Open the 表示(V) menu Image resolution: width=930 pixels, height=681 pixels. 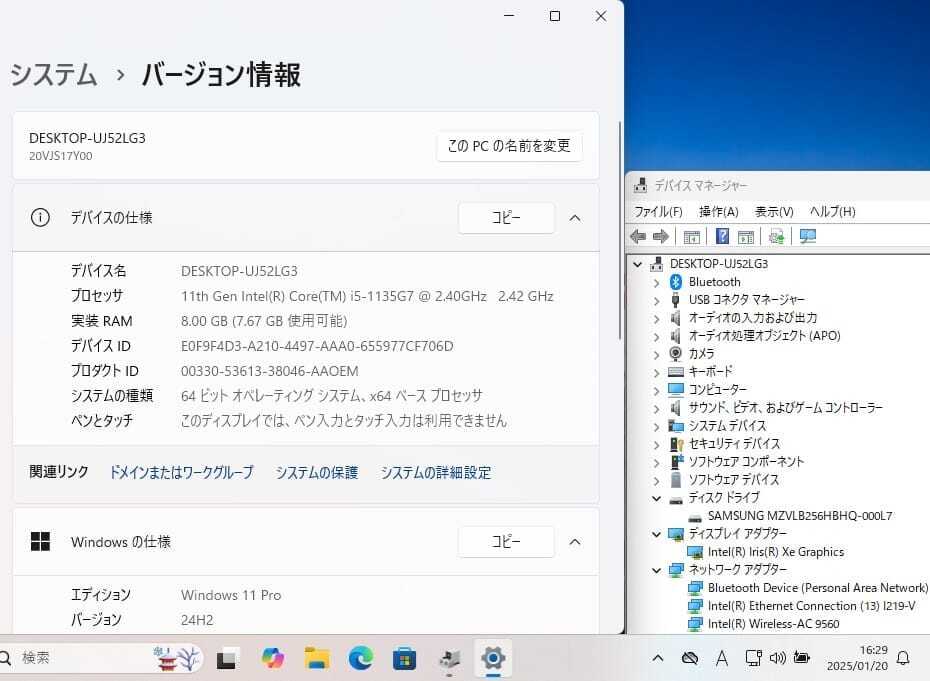click(773, 212)
